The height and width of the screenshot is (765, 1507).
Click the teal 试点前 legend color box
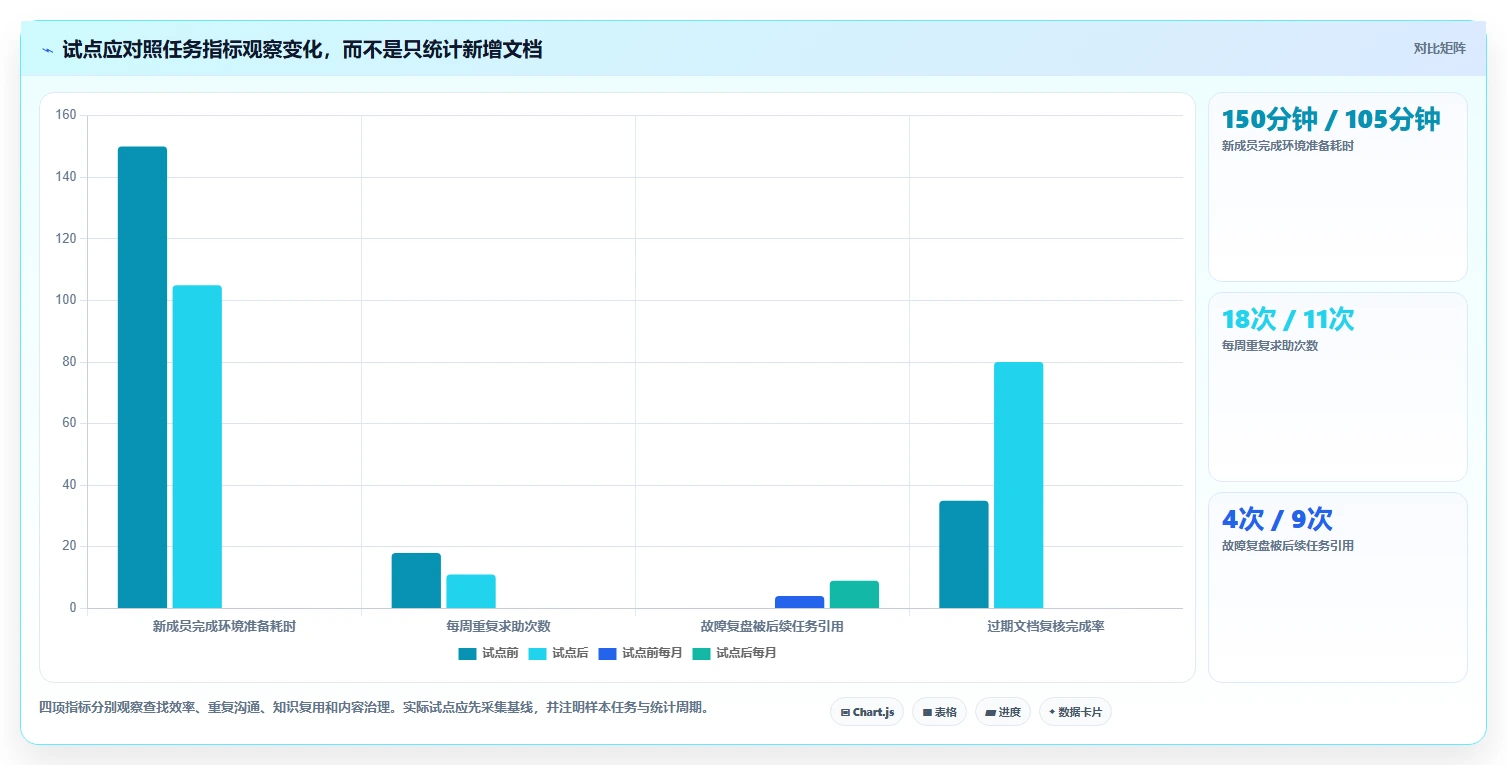(467, 654)
